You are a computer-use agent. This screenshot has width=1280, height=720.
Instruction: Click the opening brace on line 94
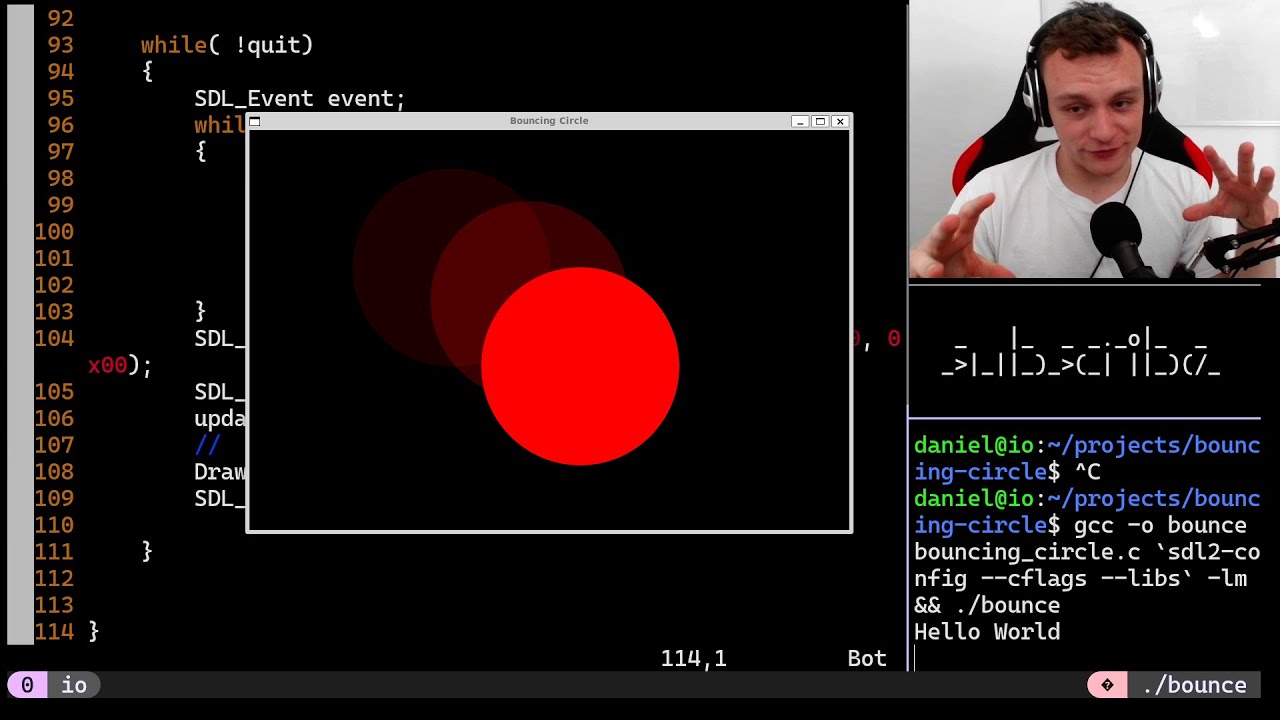[x=147, y=72]
